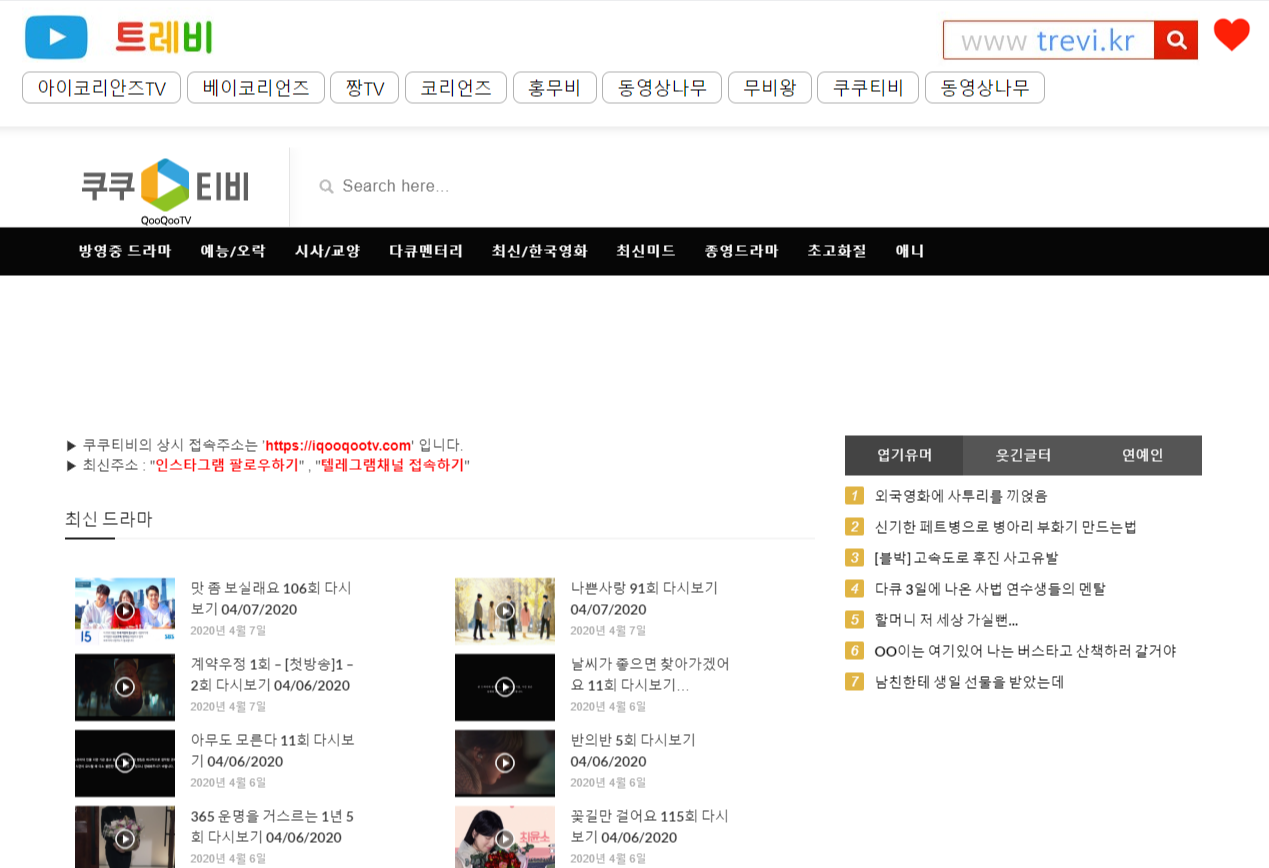Click the 인스타그램 팔로우하기 link
Image resolution: width=1269 pixels, height=868 pixels.
coord(227,465)
